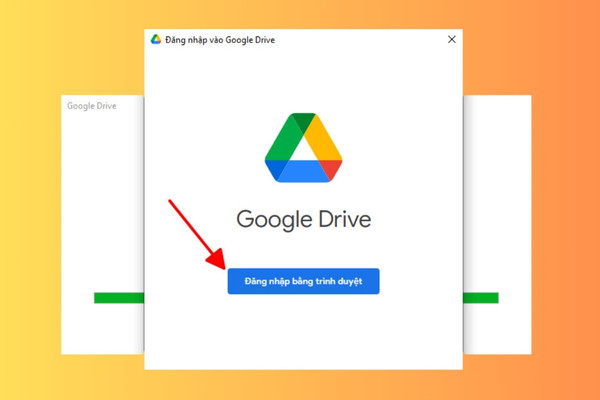
Task: Close the Google Drive sign-in dialog
Action: tap(452, 39)
